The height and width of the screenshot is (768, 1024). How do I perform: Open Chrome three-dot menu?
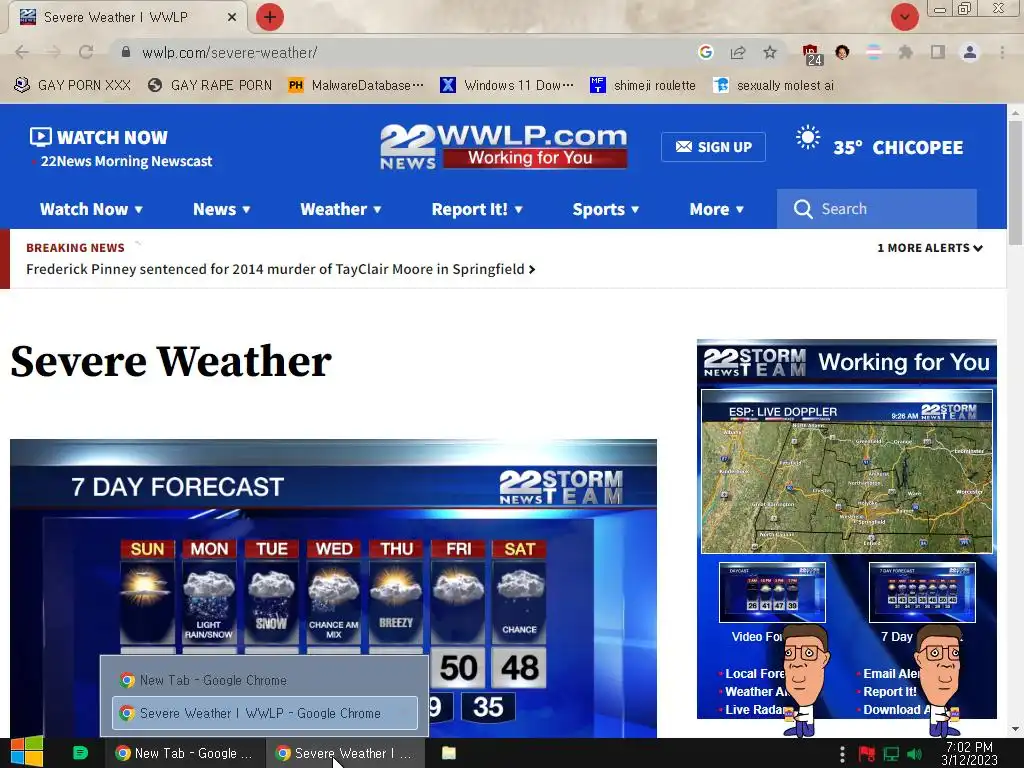1002,52
